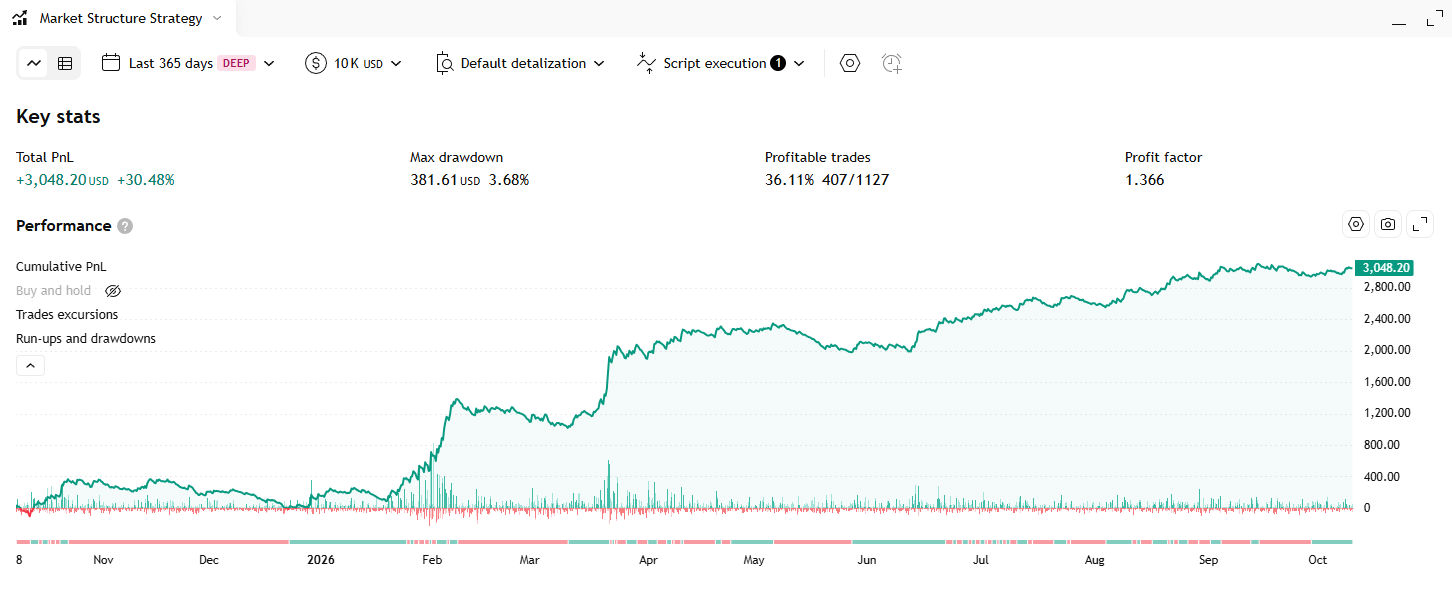The width and height of the screenshot is (1452, 590).
Task: Expand Performance chart to fullscreen
Action: pos(1420,224)
